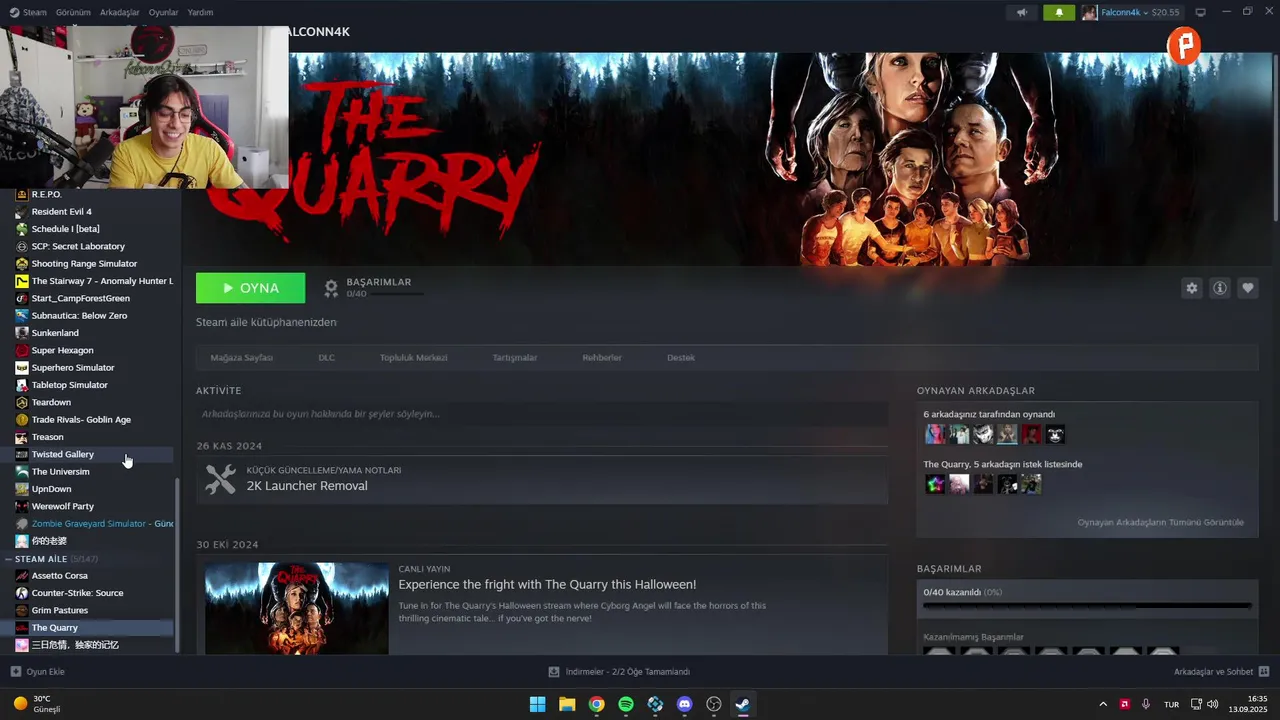
Task: Open the Windows Start menu
Action: click(537, 704)
